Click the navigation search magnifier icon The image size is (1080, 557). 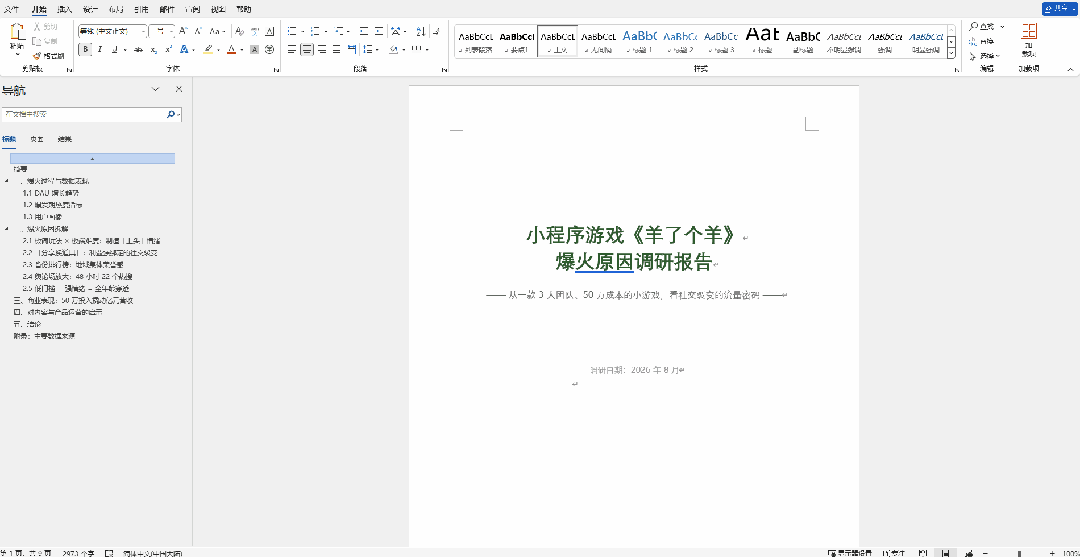(x=170, y=114)
